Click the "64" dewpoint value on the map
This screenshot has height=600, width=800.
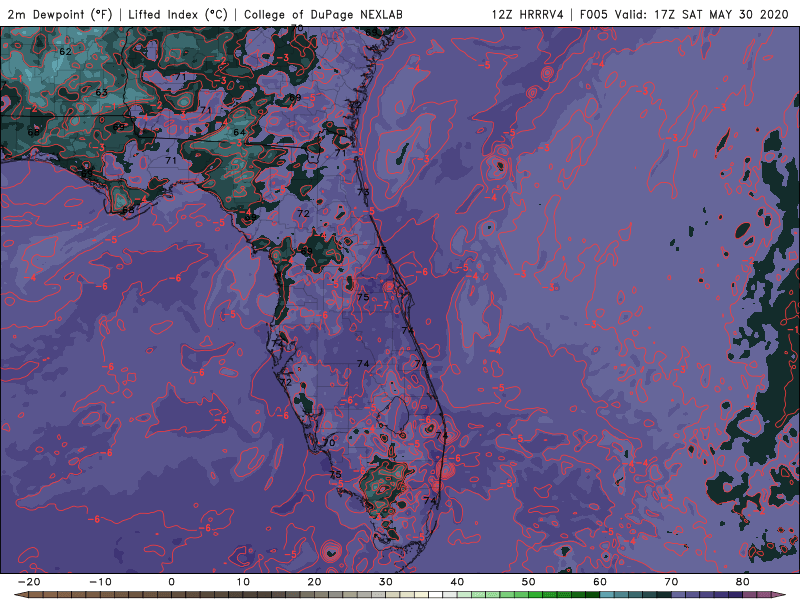pyautogui.click(x=239, y=132)
